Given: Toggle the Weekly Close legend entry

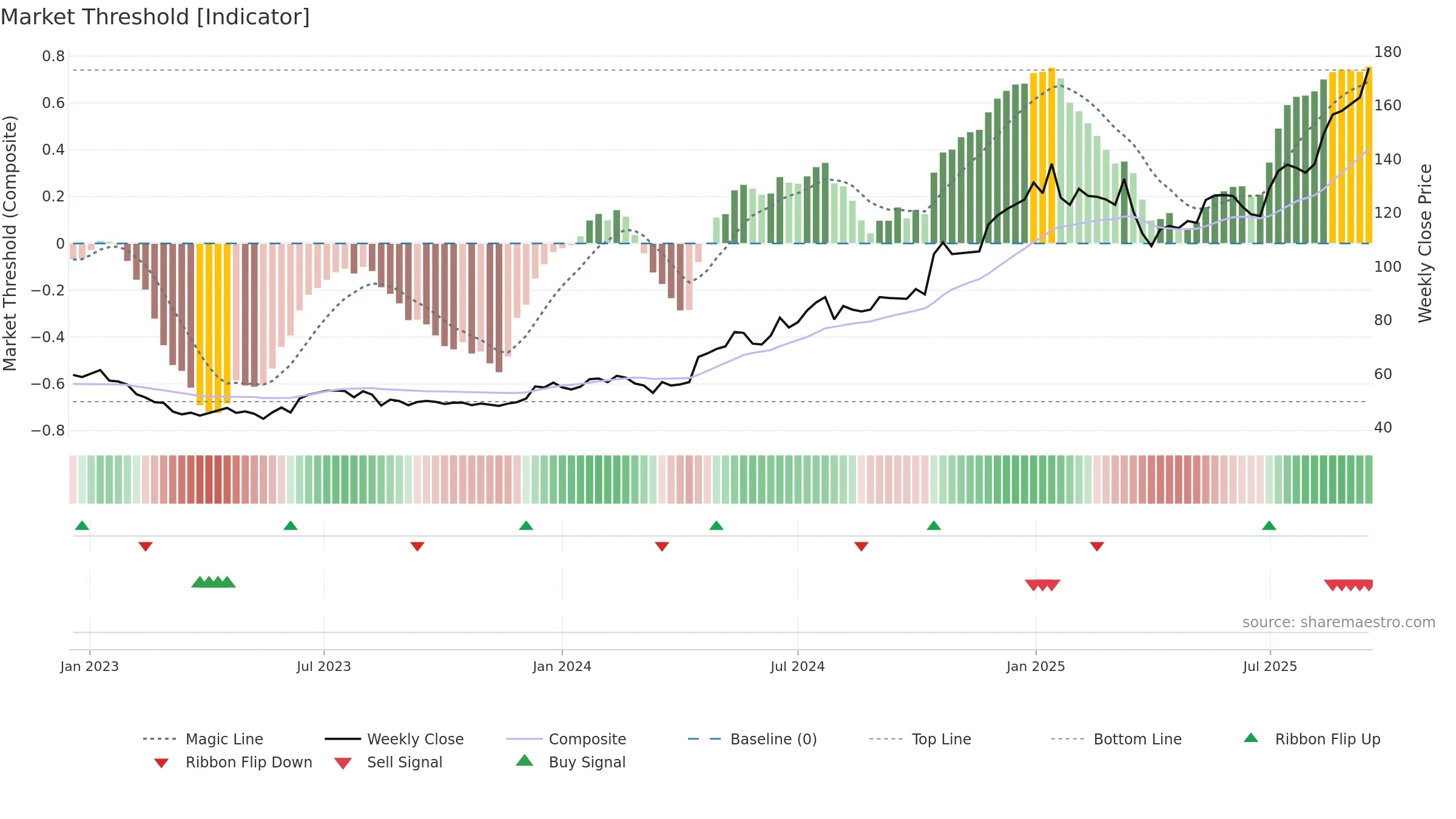Looking at the screenshot, I should [x=394, y=739].
